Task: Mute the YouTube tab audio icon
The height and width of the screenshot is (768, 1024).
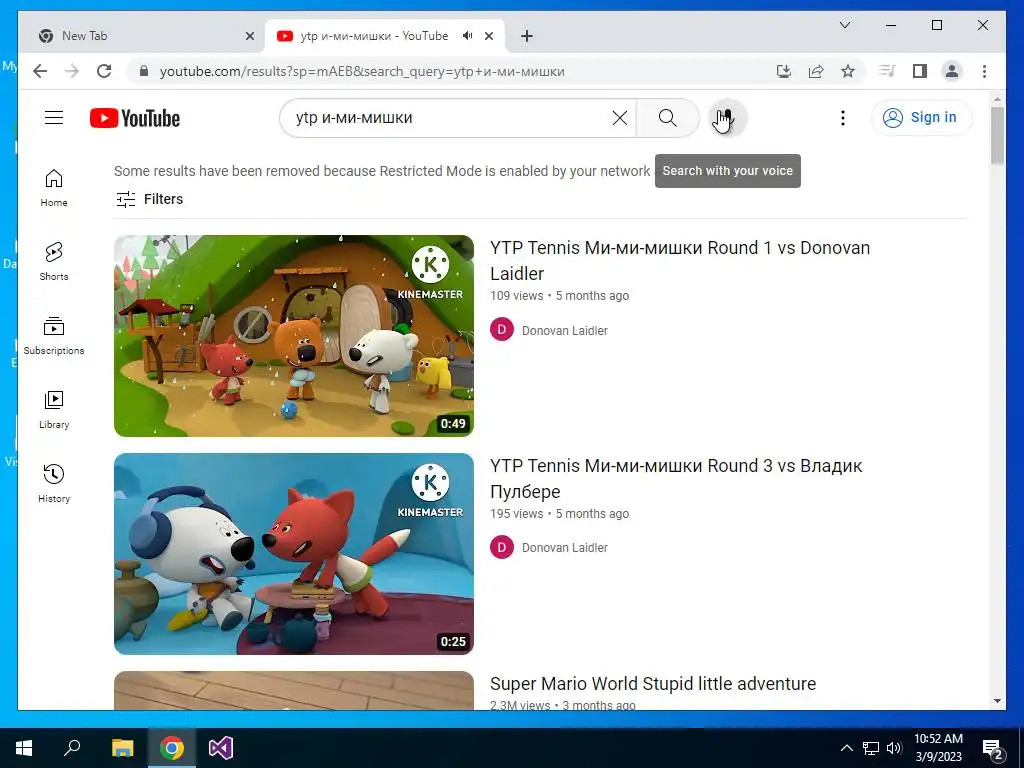Action: 468,36
